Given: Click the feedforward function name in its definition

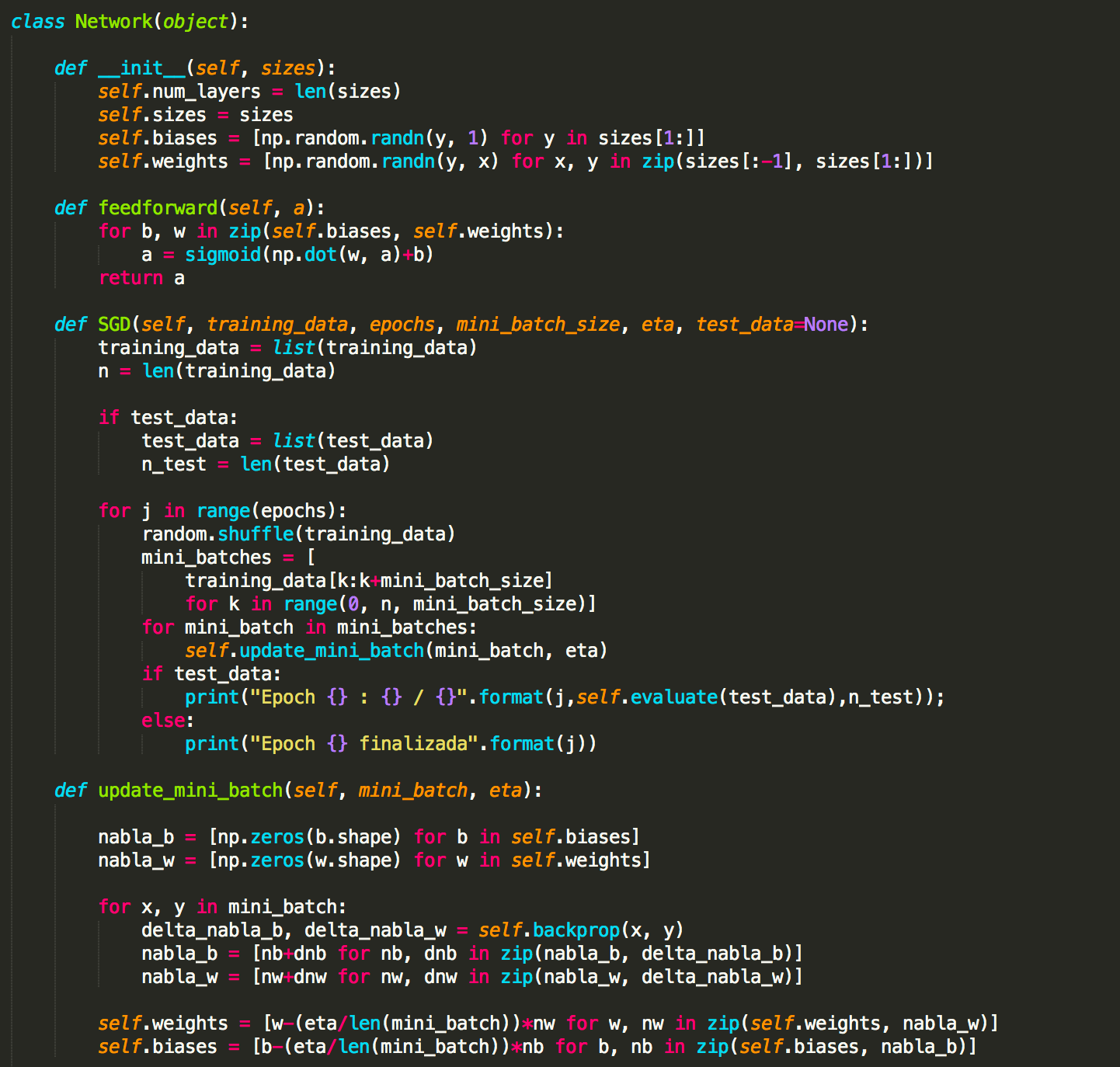Looking at the screenshot, I should [158, 208].
